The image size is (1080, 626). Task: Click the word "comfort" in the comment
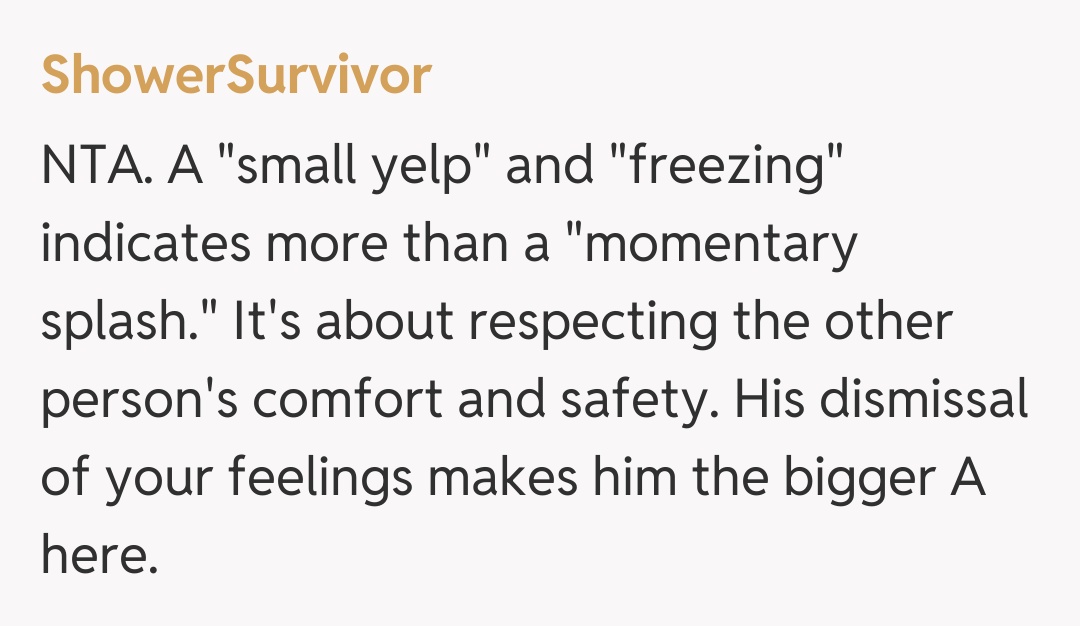pos(352,400)
